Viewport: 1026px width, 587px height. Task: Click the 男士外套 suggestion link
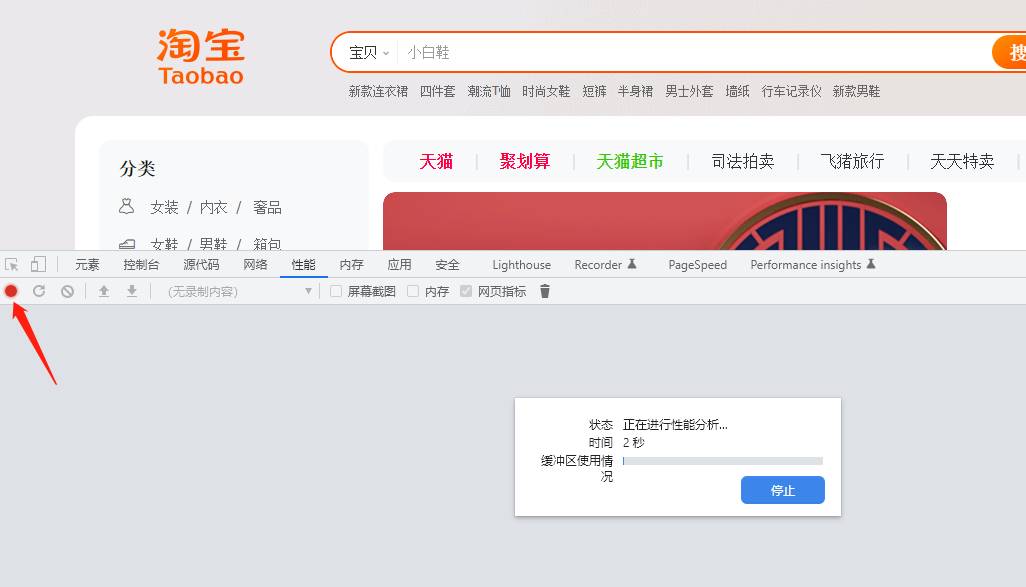pyautogui.click(x=689, y=91)
